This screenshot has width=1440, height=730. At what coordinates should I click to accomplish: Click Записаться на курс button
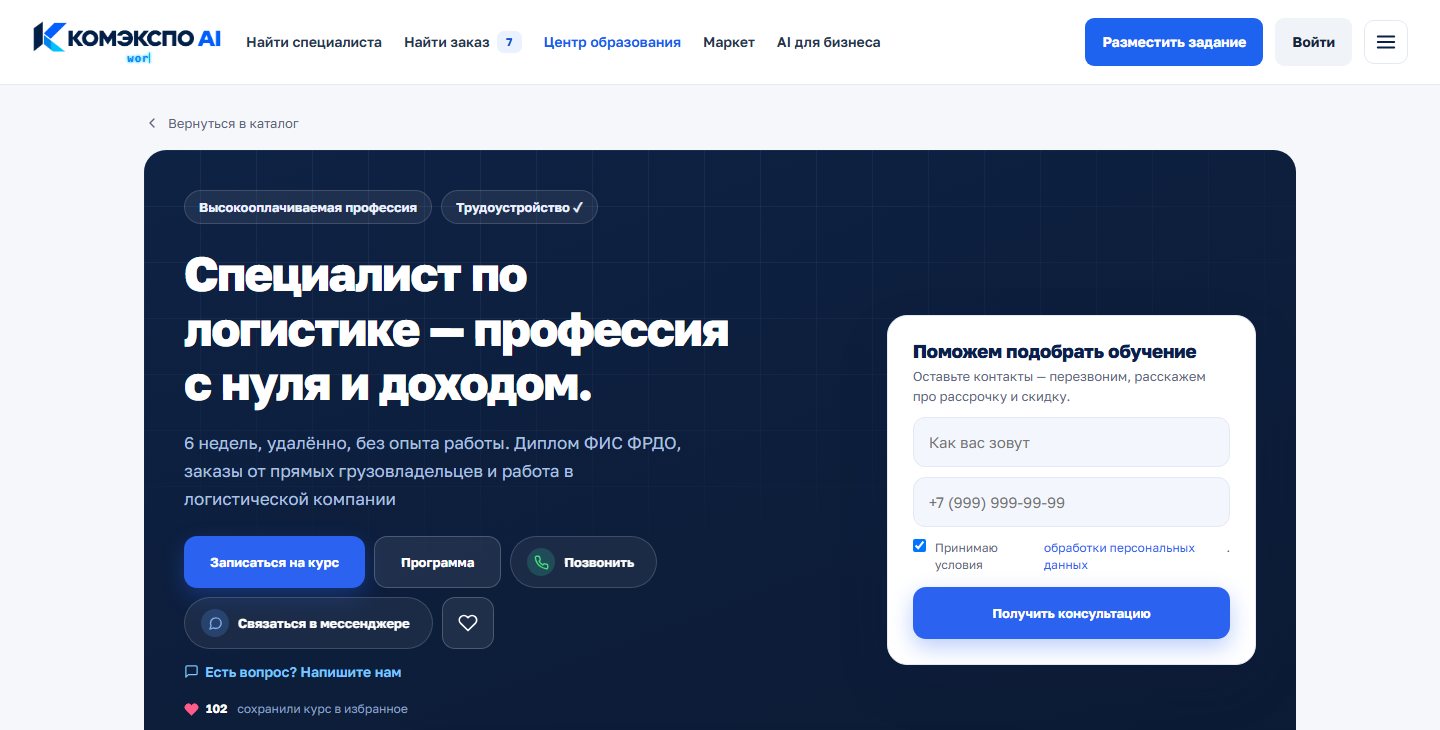coord(274,562)
